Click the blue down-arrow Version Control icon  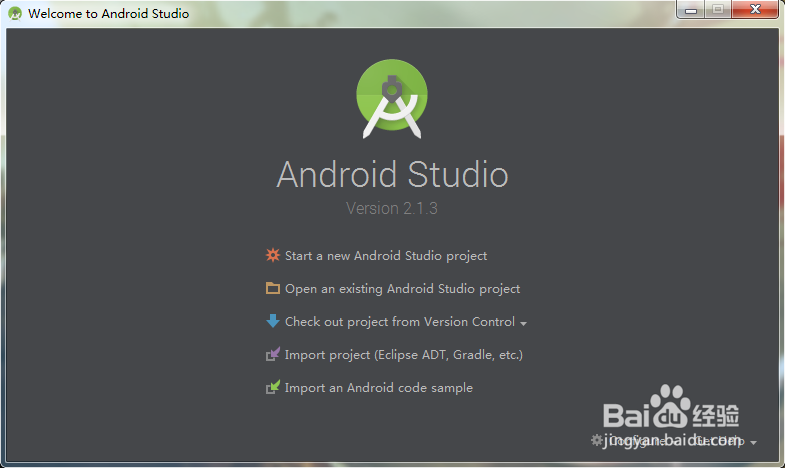273,321
